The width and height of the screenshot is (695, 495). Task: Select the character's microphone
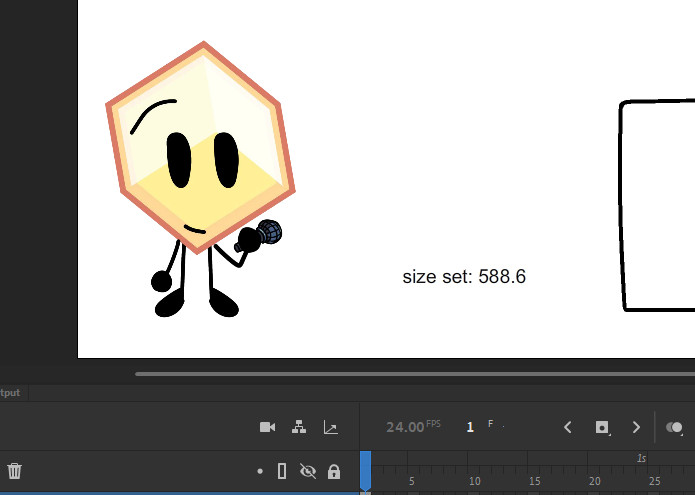(268, 232)
